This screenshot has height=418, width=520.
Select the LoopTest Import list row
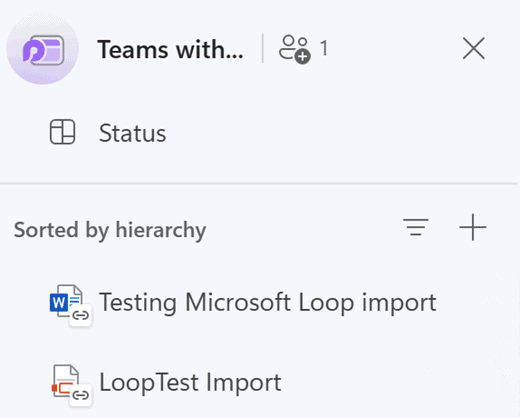tap(260, 382)
